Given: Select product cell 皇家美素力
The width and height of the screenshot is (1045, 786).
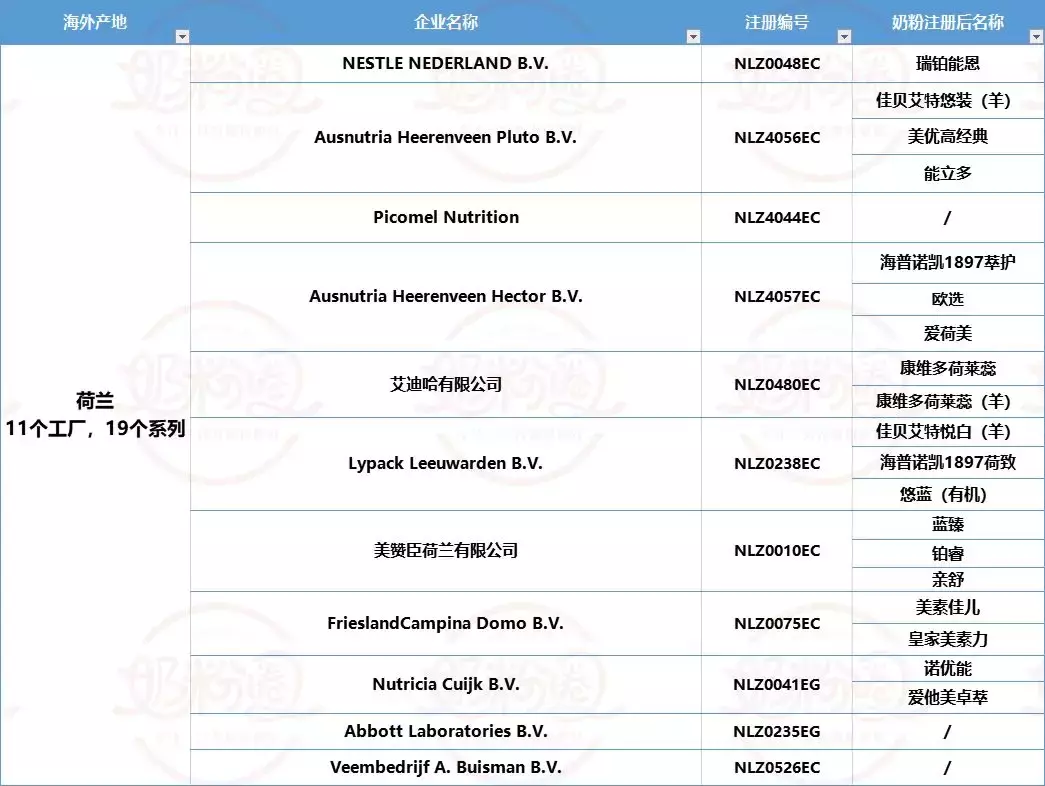Looking at the screenshot, I should [x=948, y=639].
